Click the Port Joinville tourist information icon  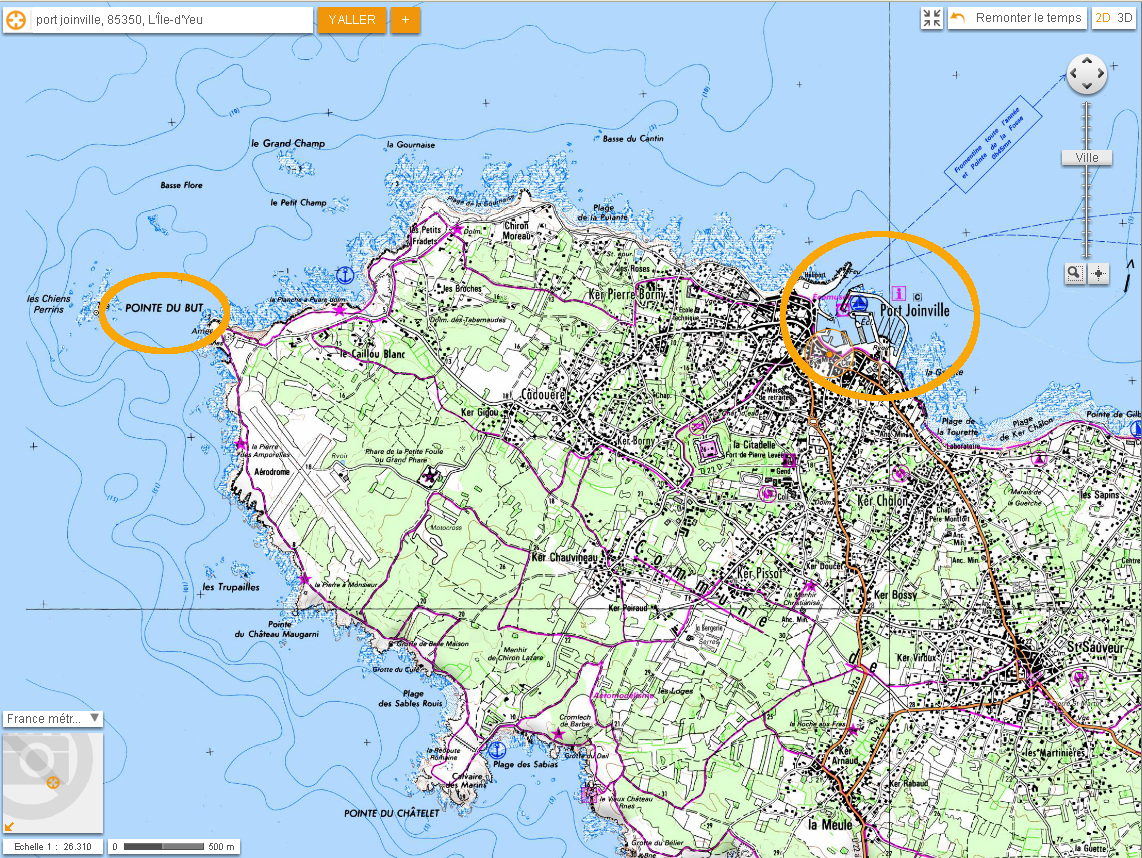pos(897,293)
